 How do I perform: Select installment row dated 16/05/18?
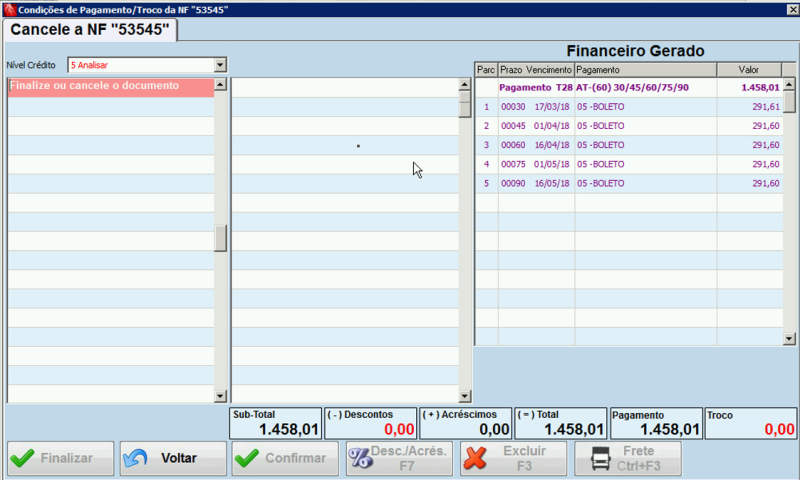pos(629,184)
